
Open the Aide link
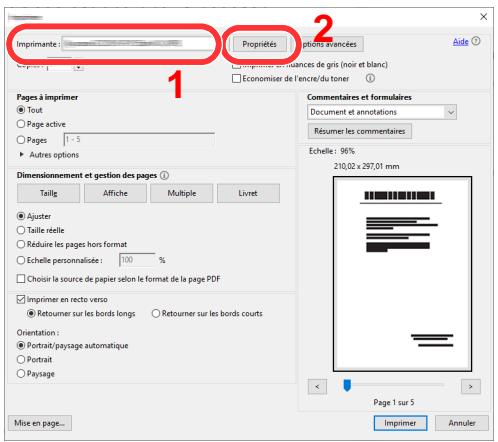(x=460, y=42)
